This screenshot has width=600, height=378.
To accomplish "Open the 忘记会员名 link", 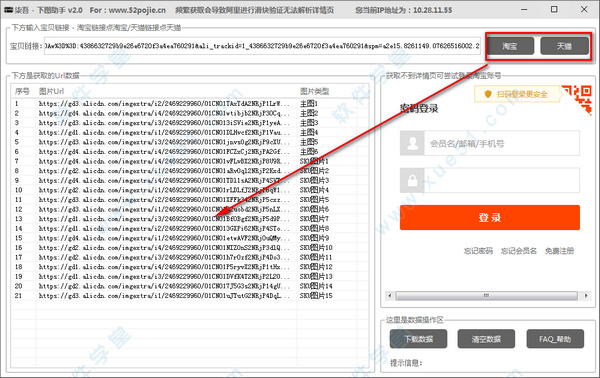I will tap(519, 251).
